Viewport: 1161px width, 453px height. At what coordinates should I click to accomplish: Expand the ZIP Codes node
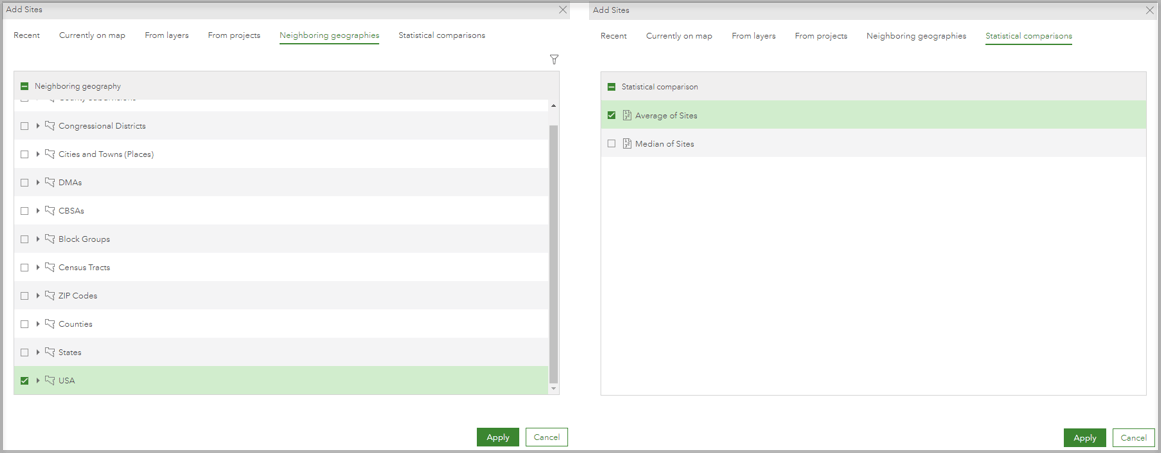tap(38, 295)
